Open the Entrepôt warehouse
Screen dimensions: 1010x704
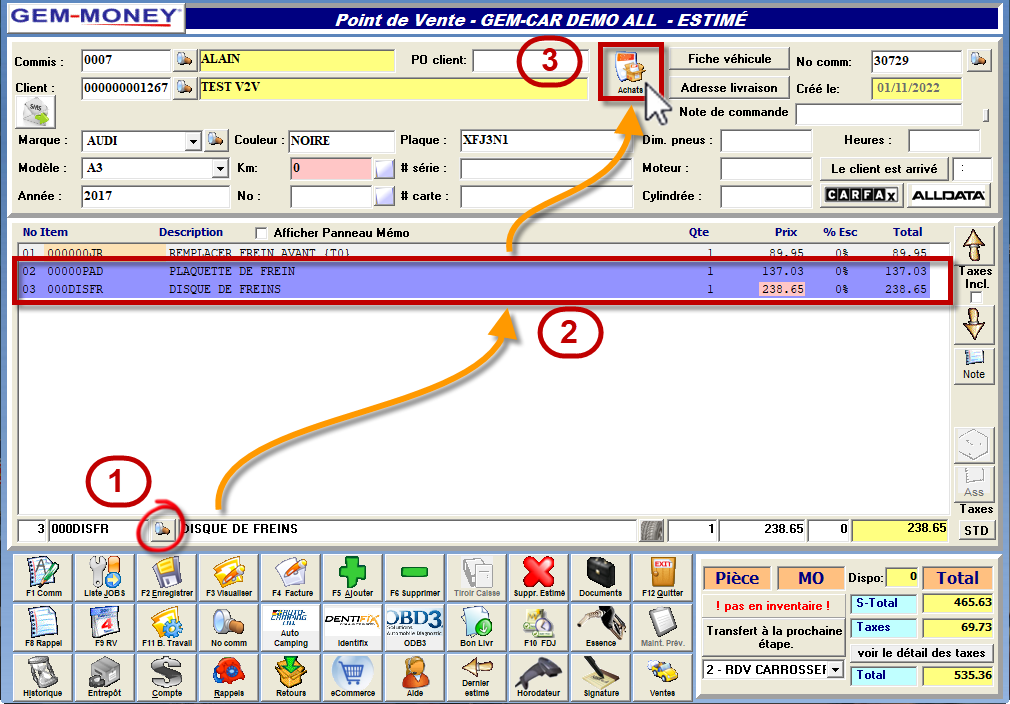pos(105,677)
